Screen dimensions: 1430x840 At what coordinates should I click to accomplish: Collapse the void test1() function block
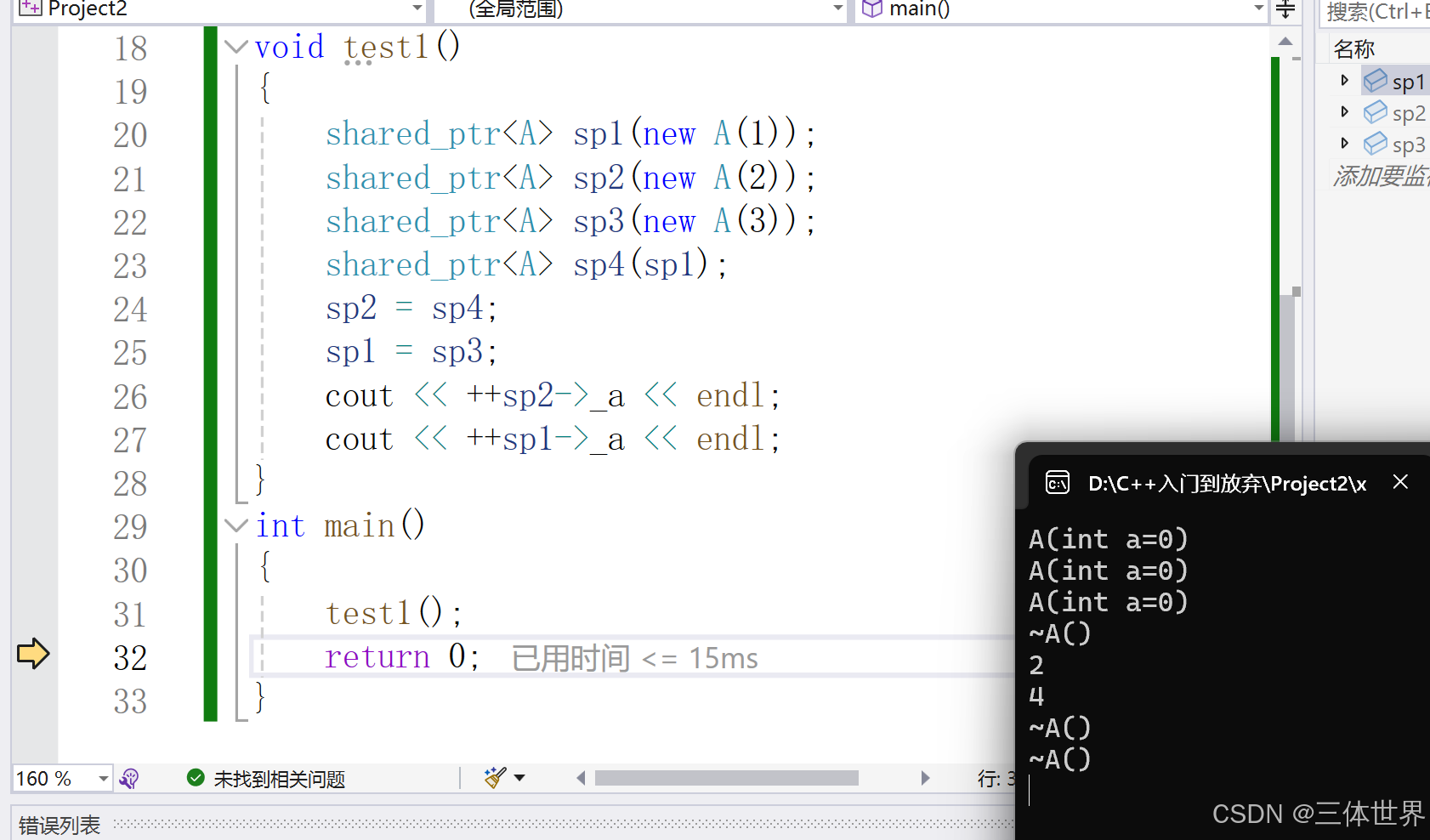236,47
